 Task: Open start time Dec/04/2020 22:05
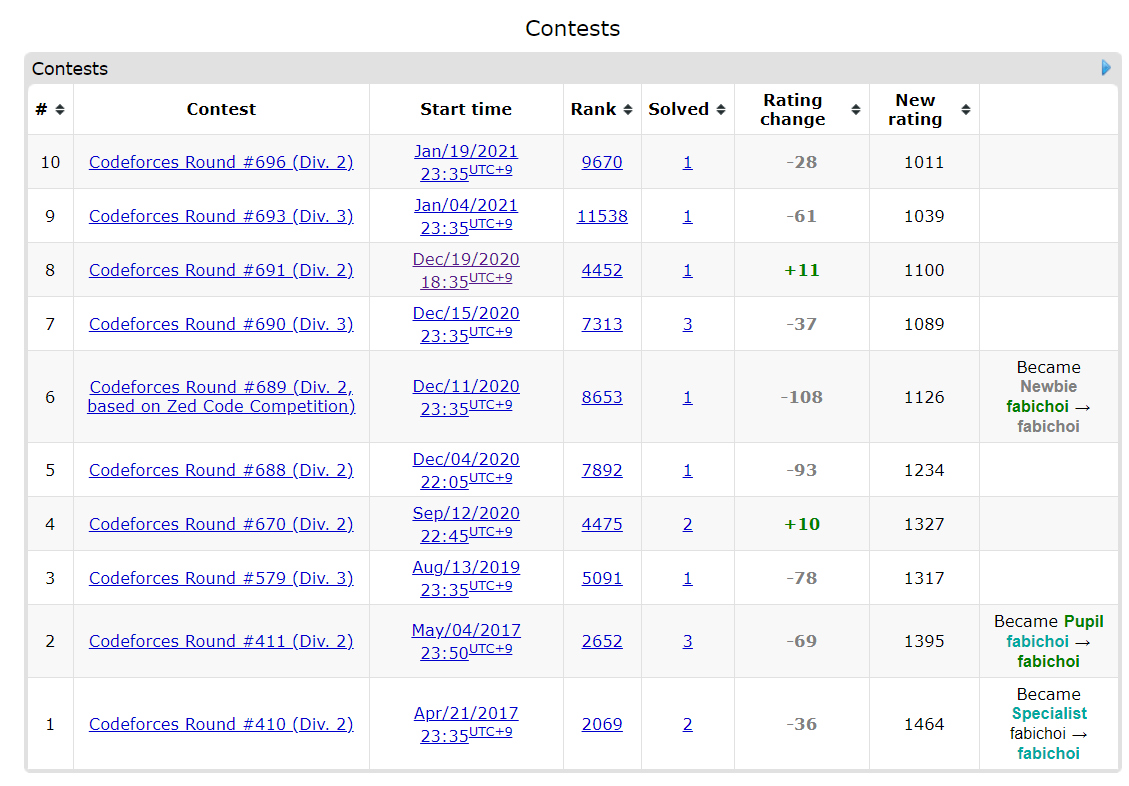[466, 470]
